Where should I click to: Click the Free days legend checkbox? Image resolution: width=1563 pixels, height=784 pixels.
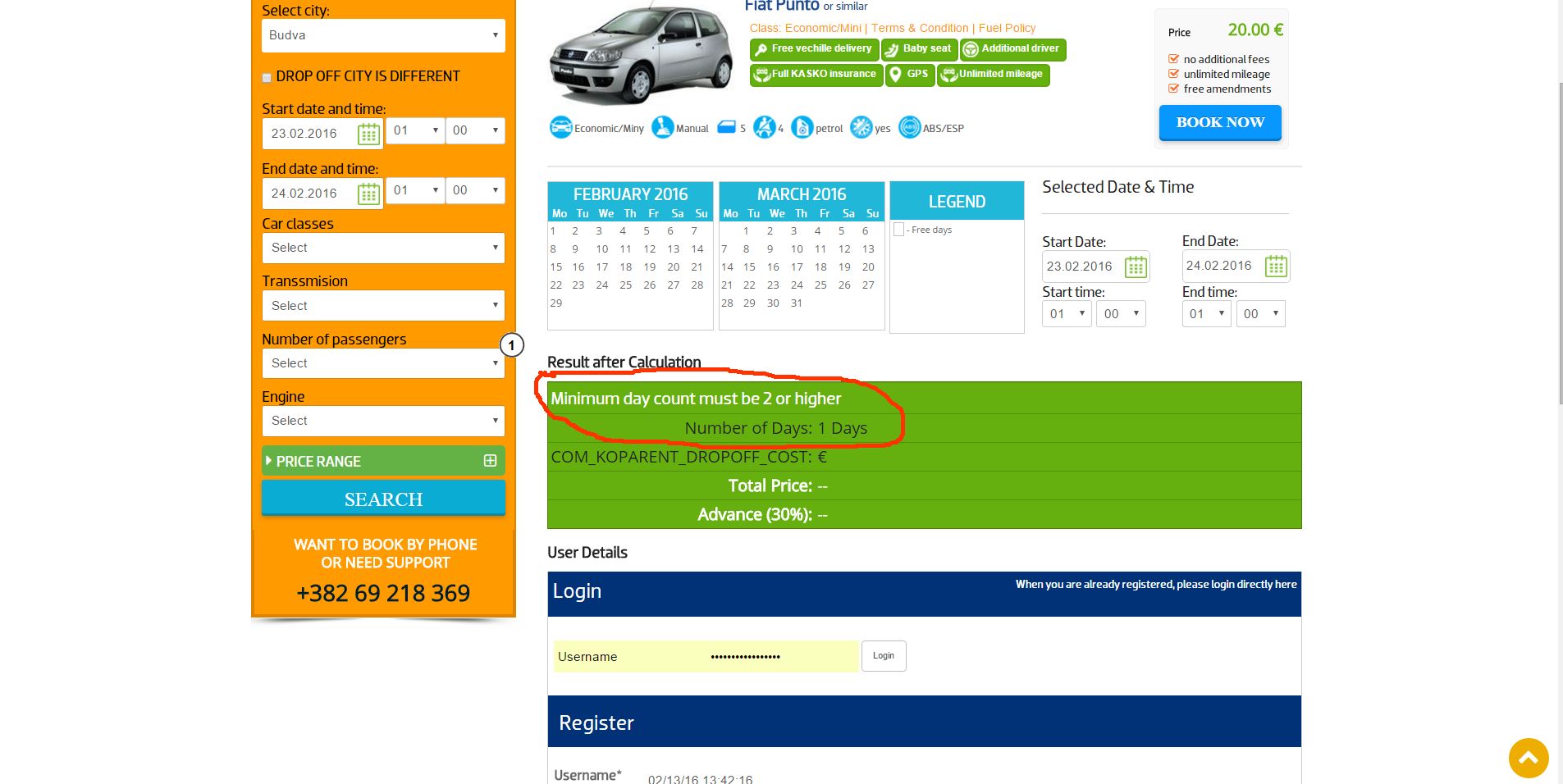[898, 230]
